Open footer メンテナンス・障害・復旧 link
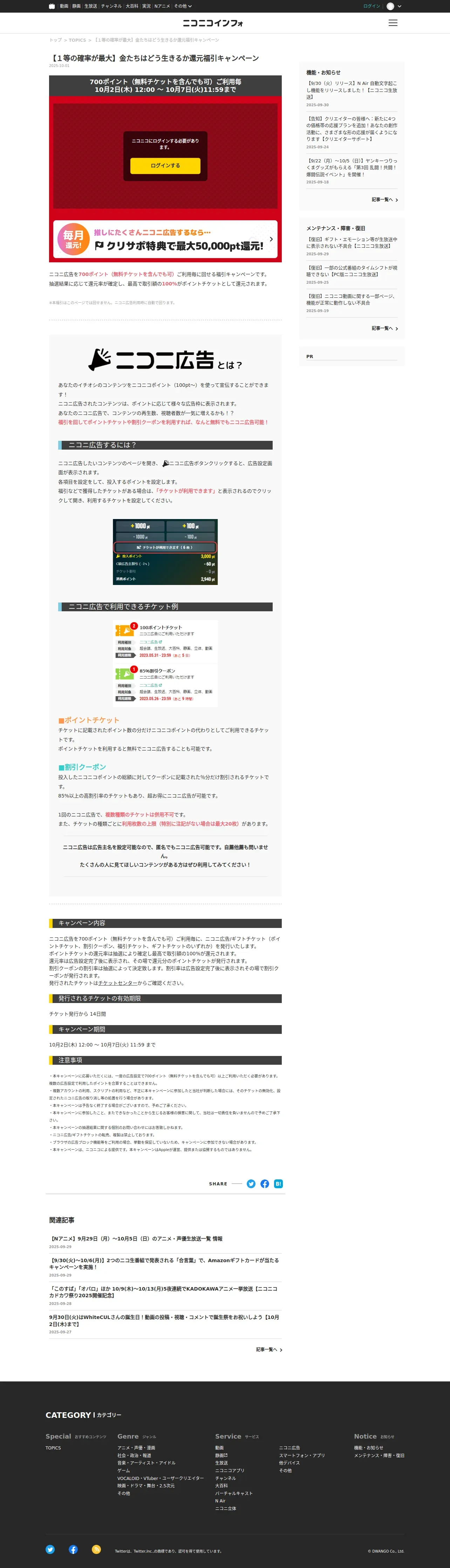 click(x=379, y=1455)
